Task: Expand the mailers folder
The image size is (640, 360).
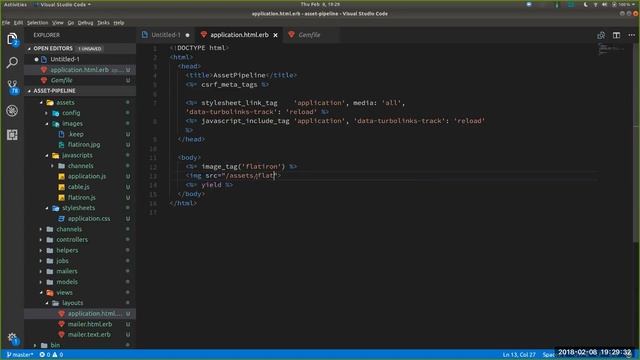Action: [67, 271]
